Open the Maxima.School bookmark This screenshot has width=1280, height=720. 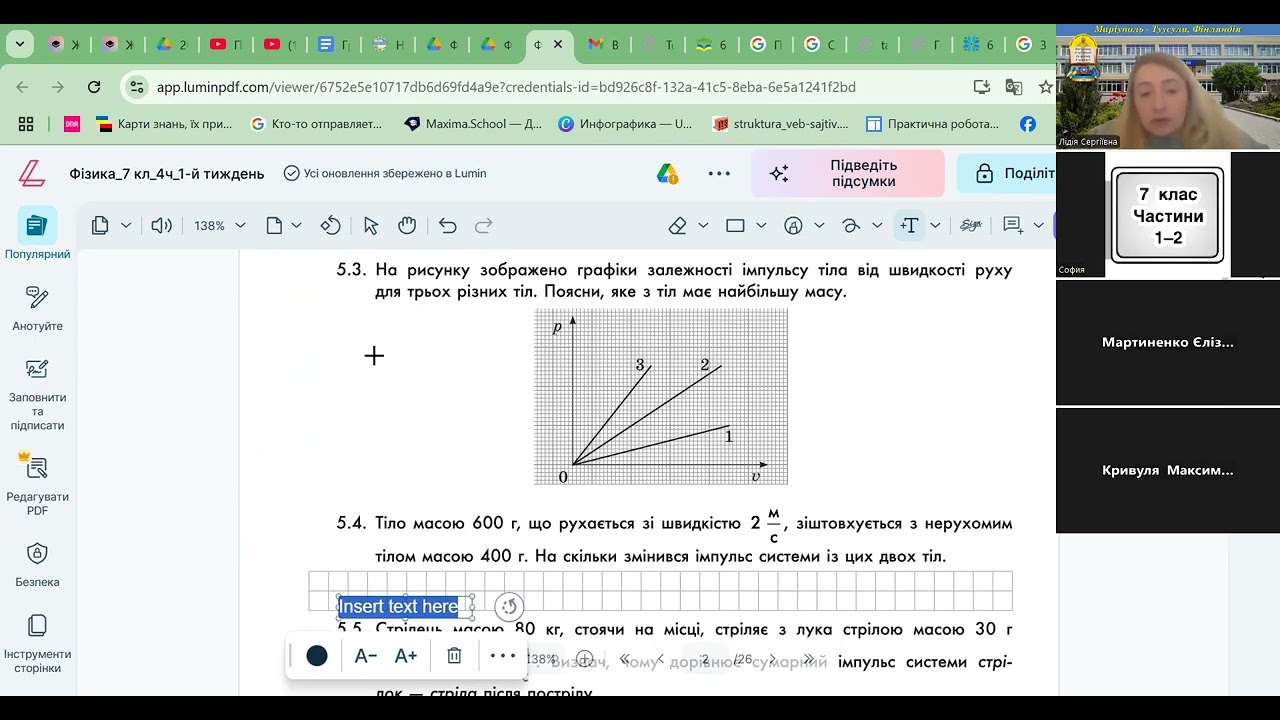473,124
